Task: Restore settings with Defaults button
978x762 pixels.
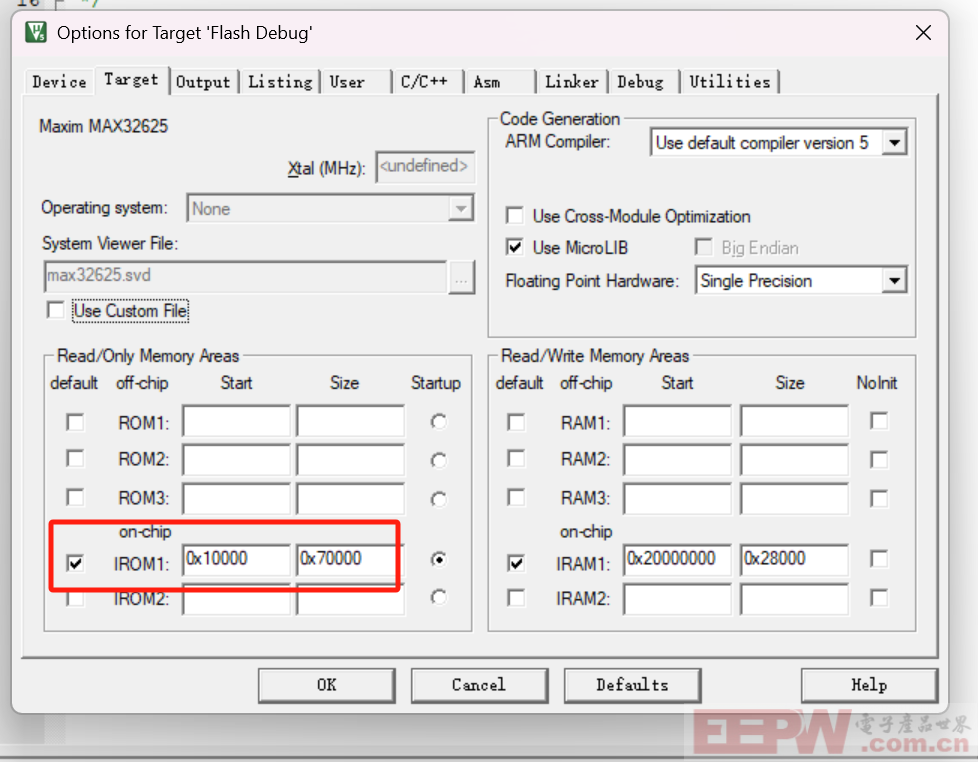Action: click(632, 685)
